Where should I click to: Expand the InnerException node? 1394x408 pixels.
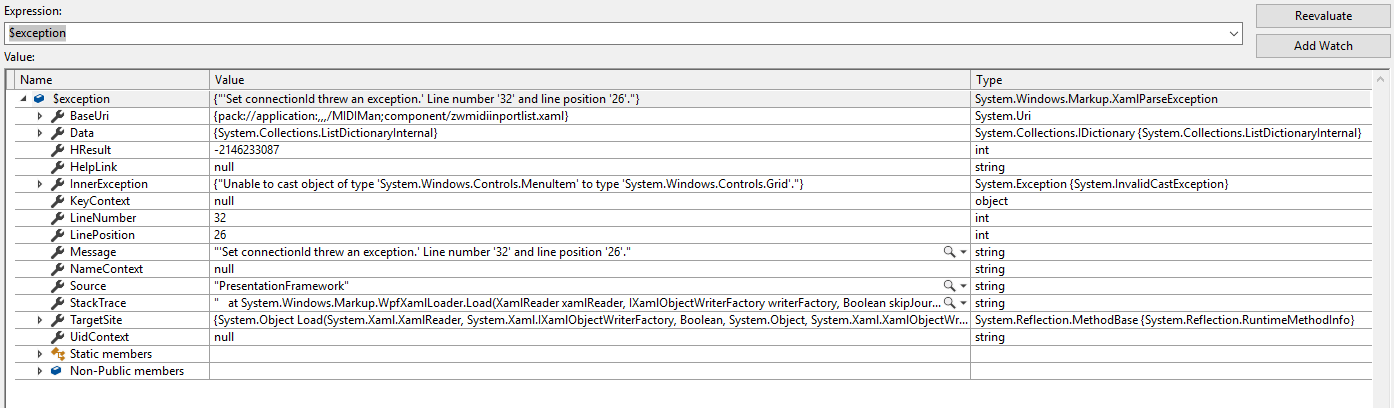pos(40,184)
